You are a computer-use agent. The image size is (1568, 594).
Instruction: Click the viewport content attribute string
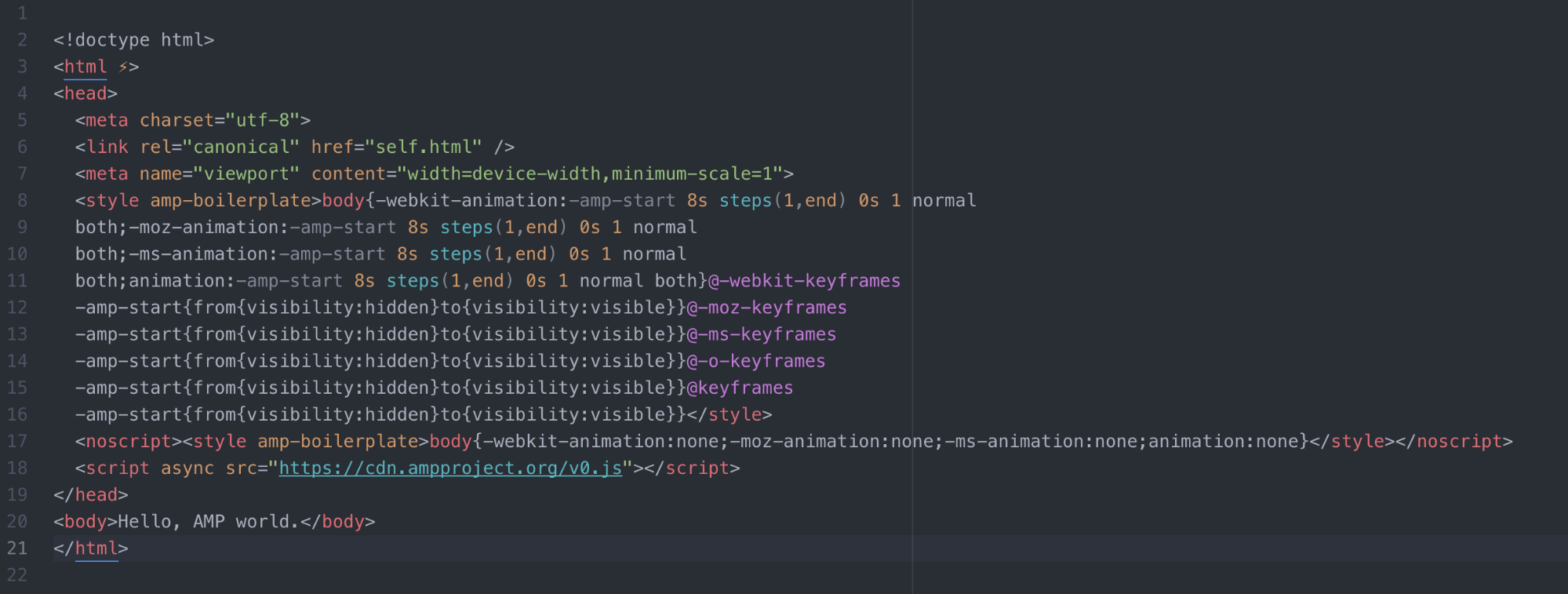click(590, 174)
